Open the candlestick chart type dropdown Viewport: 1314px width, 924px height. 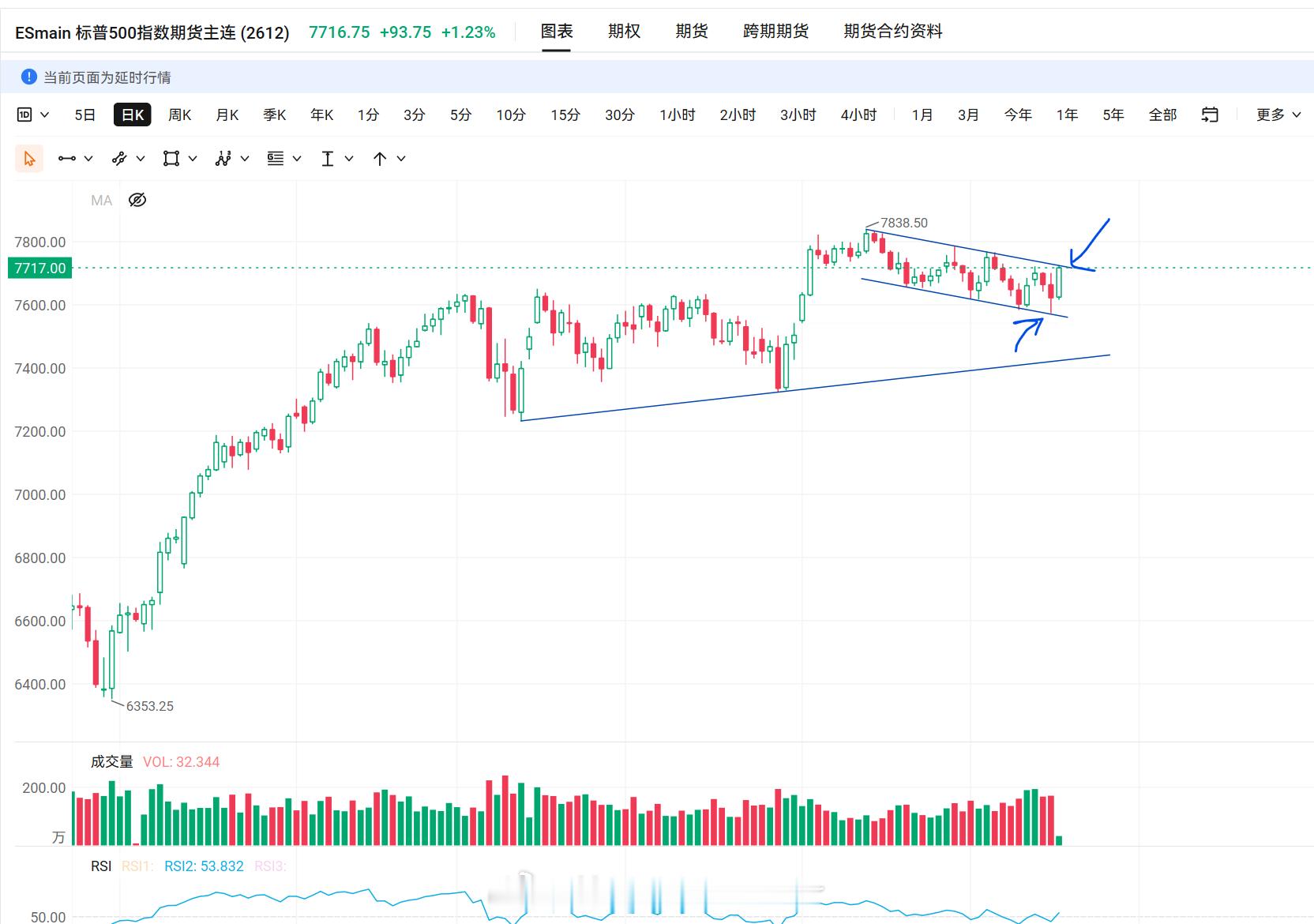point(33,115)
